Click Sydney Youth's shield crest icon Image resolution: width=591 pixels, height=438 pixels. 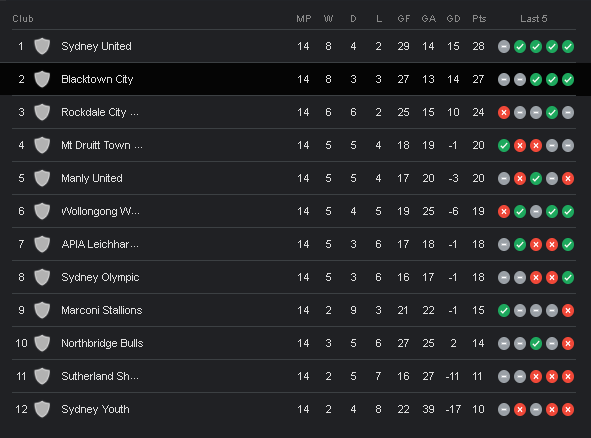click(x=42, y=409)
